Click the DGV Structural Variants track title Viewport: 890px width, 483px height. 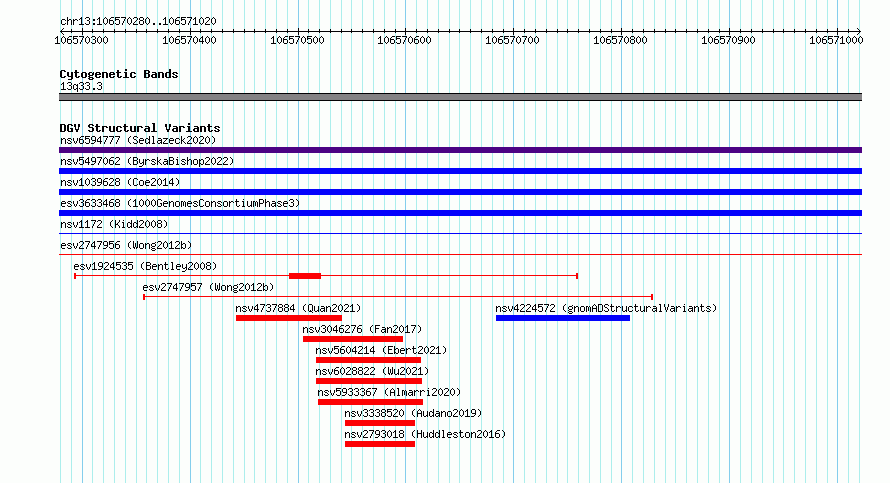(x=140, y=128)
